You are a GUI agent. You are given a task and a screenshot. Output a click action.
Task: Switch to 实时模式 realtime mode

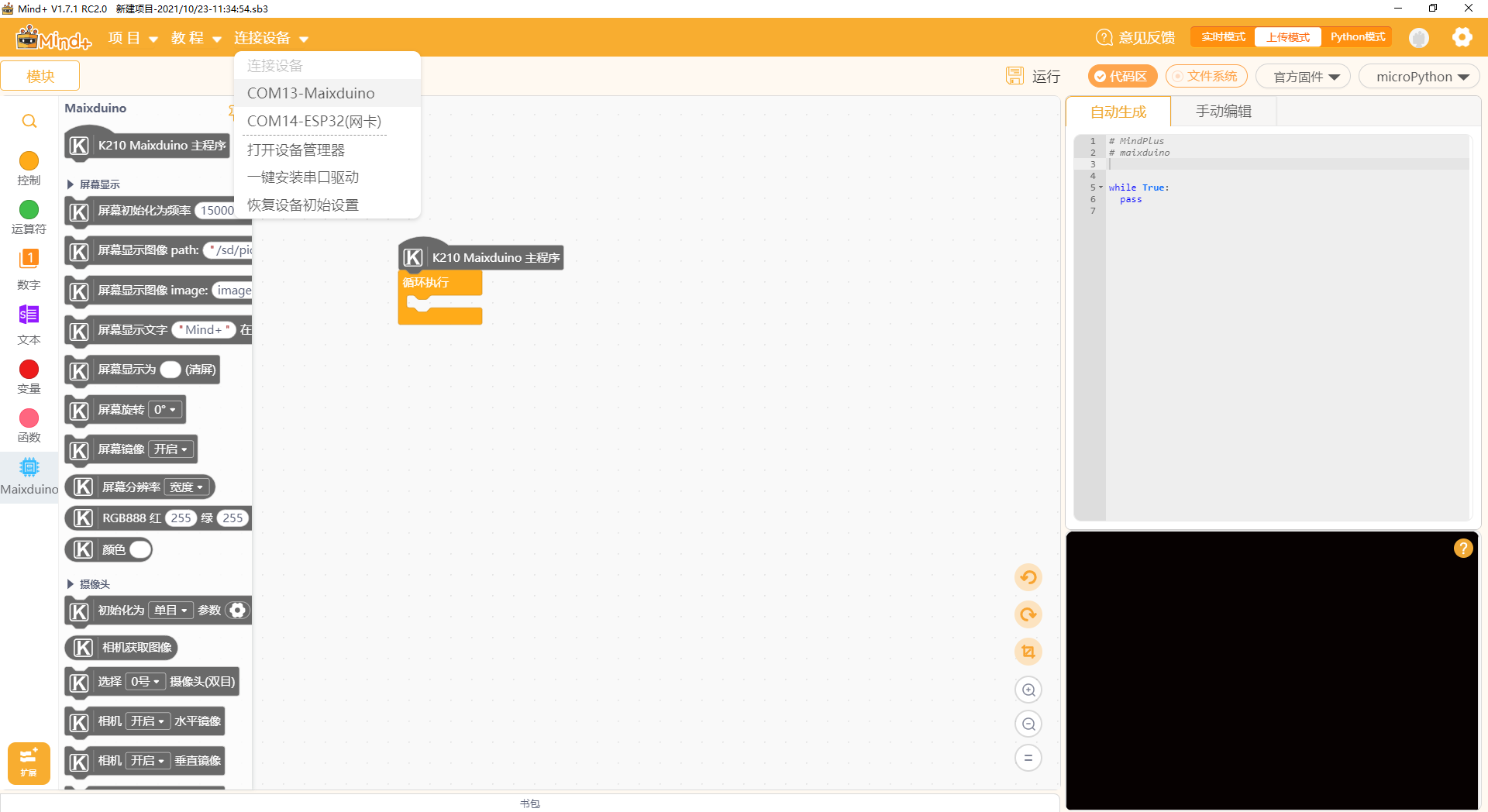click(x=1223, y=37)
